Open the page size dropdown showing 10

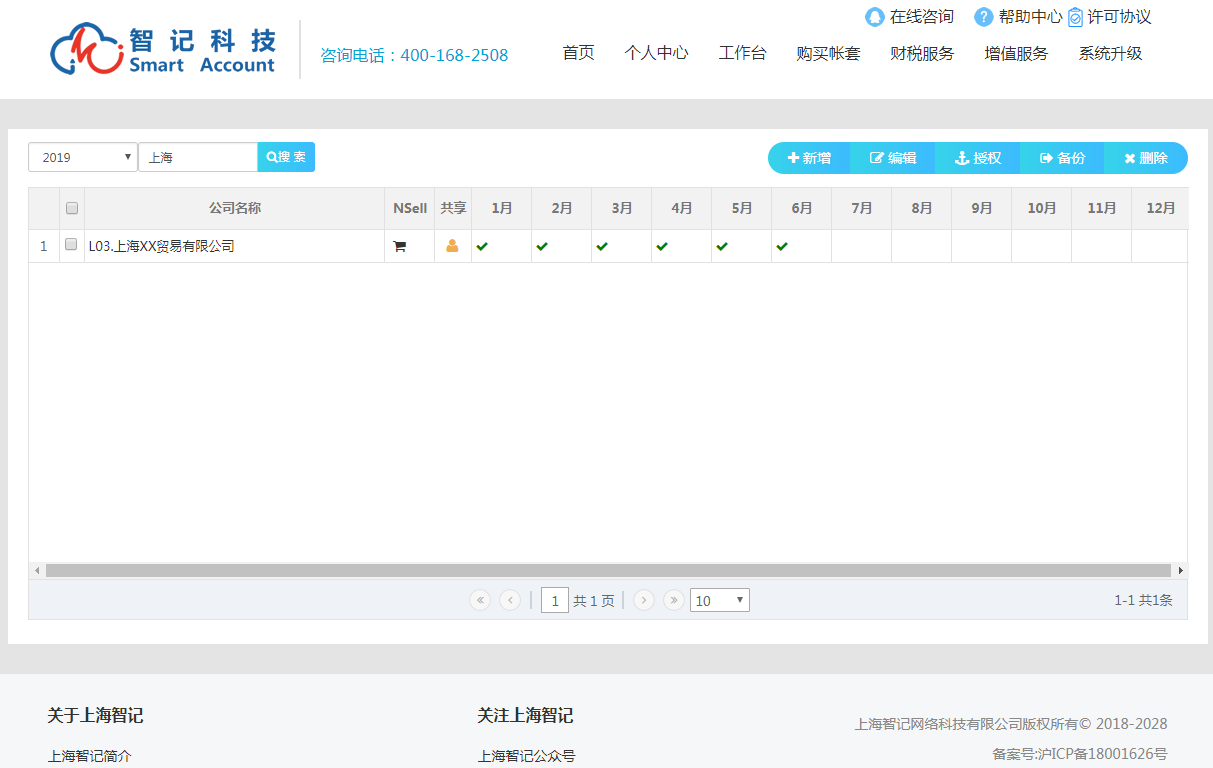coord(719,600)
